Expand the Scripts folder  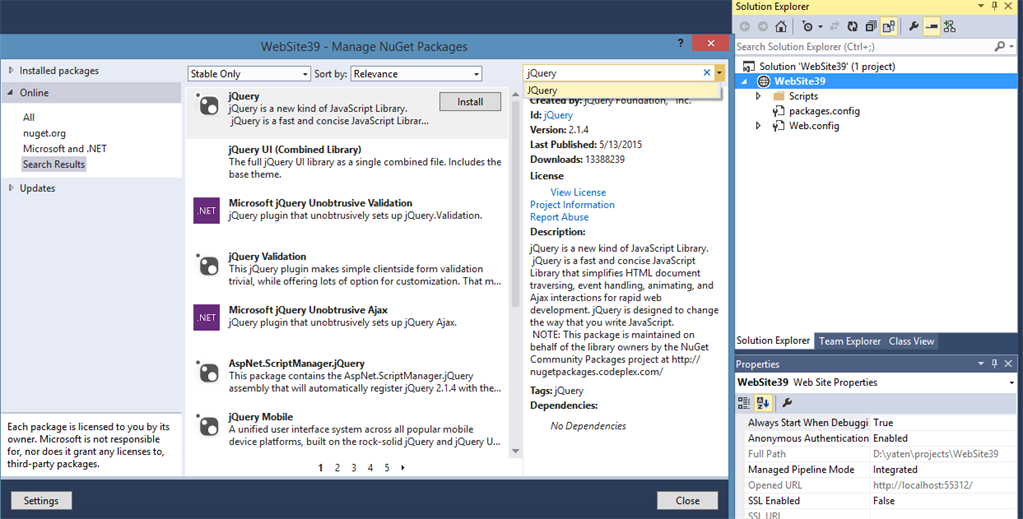pos(758,96)
